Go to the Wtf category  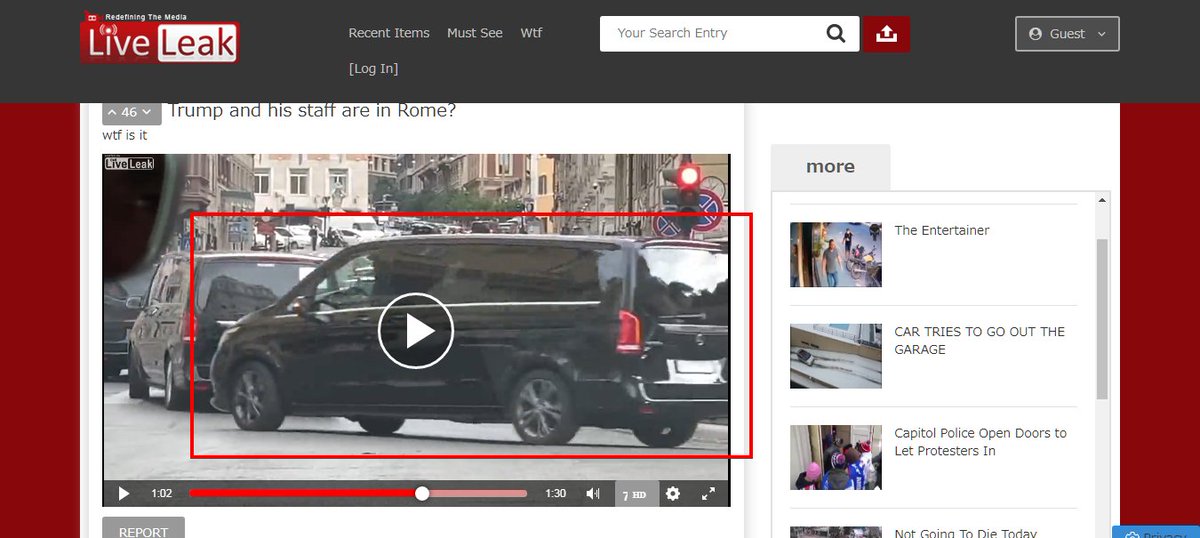click(x=531, y=33)
